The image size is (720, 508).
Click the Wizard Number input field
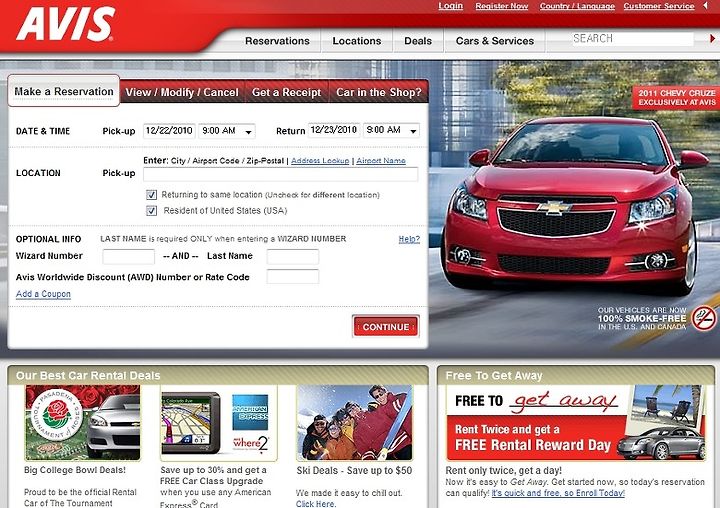click(129, 256)
